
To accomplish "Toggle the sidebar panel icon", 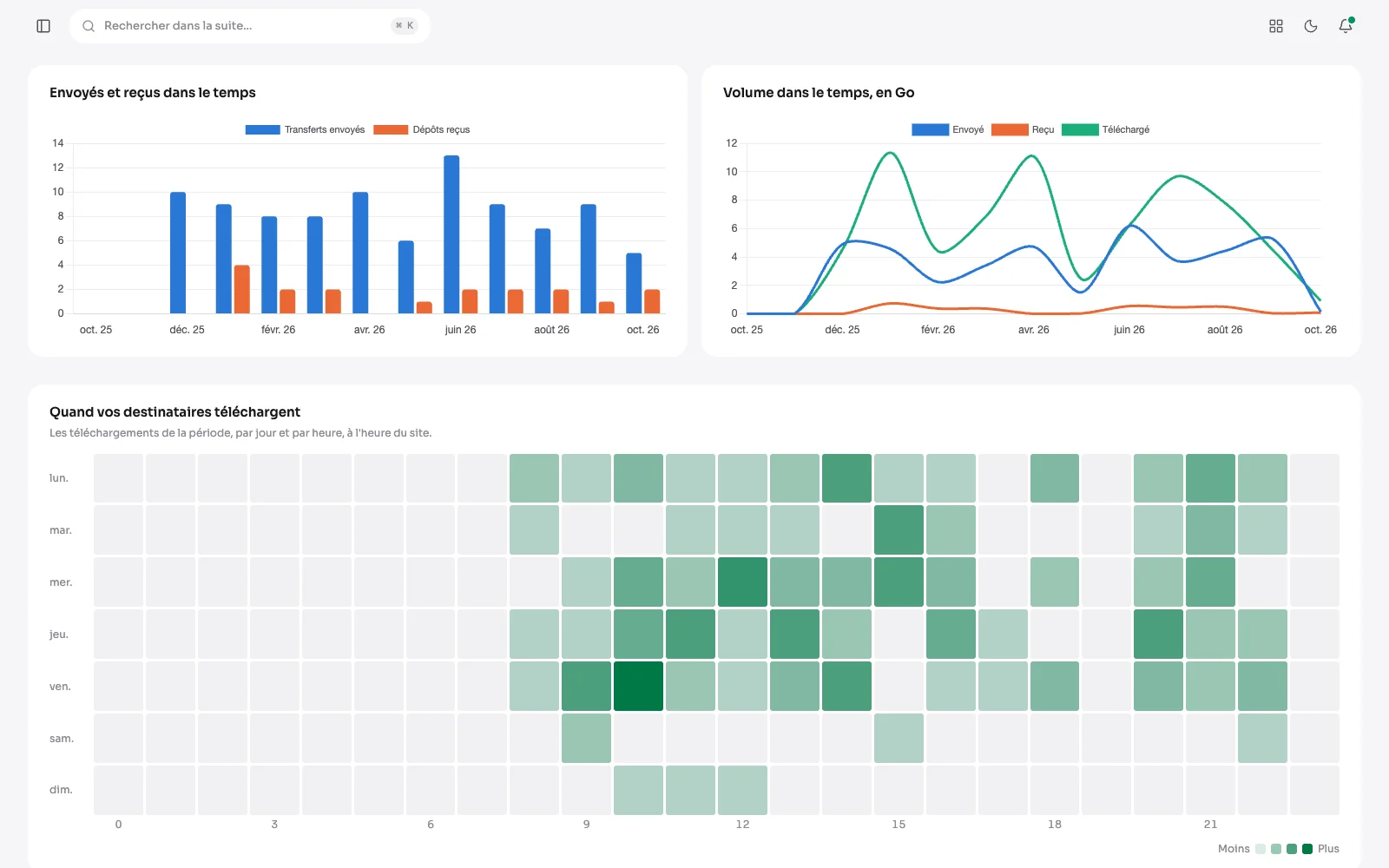I will pos(43,26).
